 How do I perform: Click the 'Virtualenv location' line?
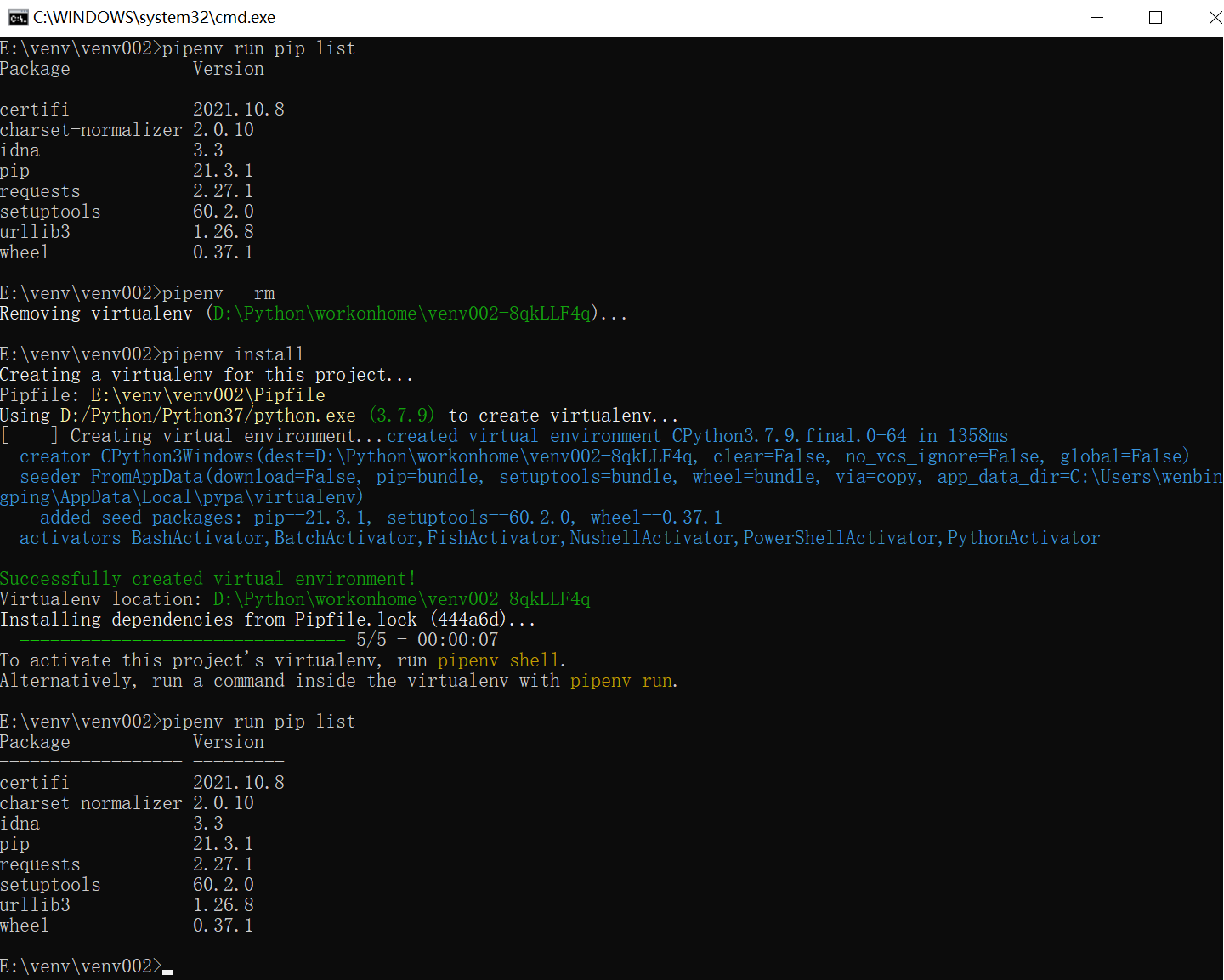(295, 599)
